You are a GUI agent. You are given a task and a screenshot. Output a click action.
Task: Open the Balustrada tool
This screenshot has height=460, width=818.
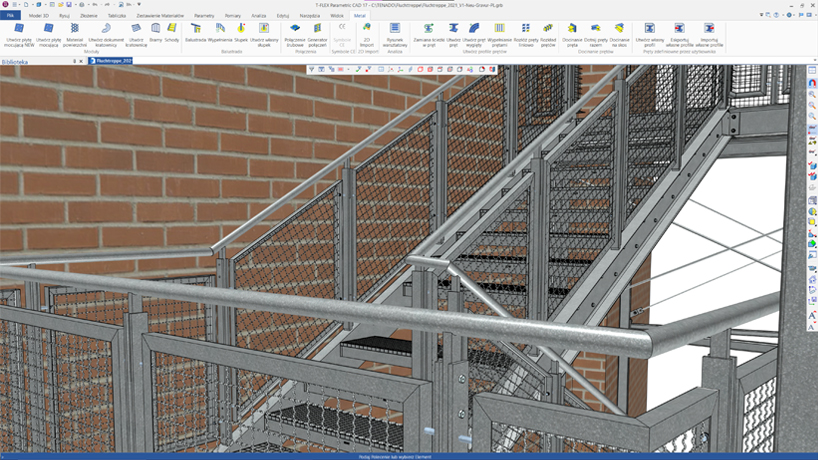(x=196, y=33)
